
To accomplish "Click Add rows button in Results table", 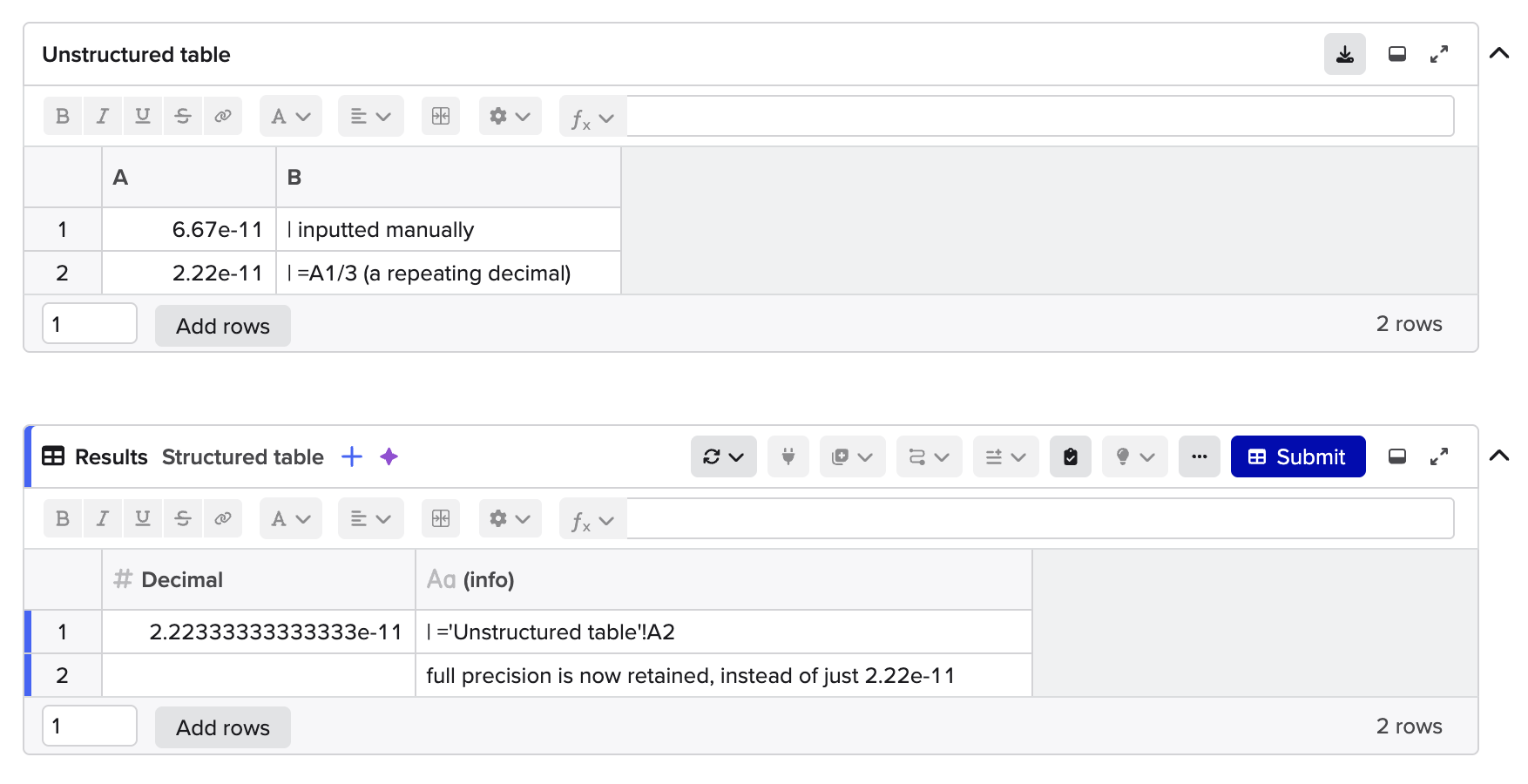I will point(223,727).
